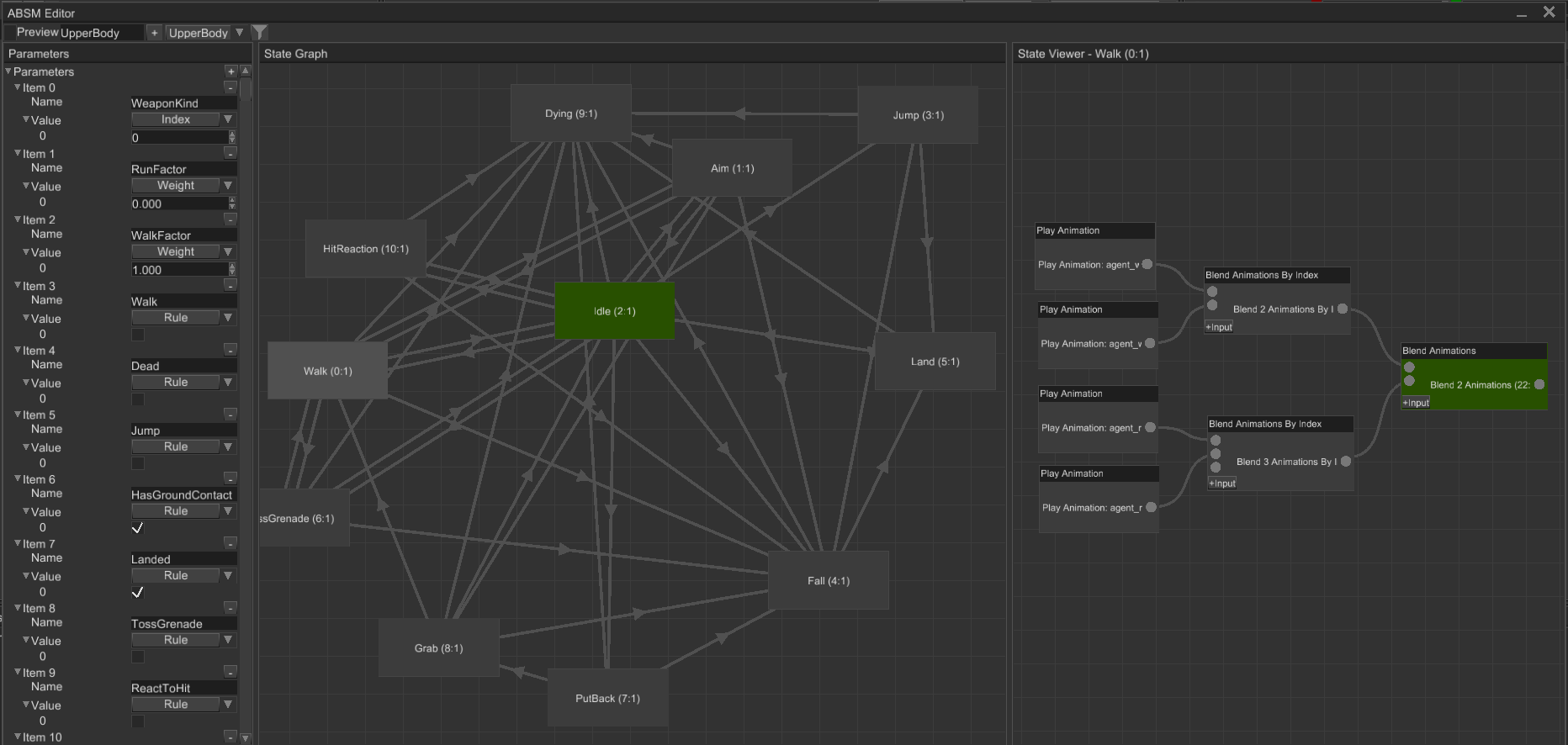Viewport: 1568px width, 745px height.
Task: Click the layer filter funnel icon
Action: pos(260,33)
